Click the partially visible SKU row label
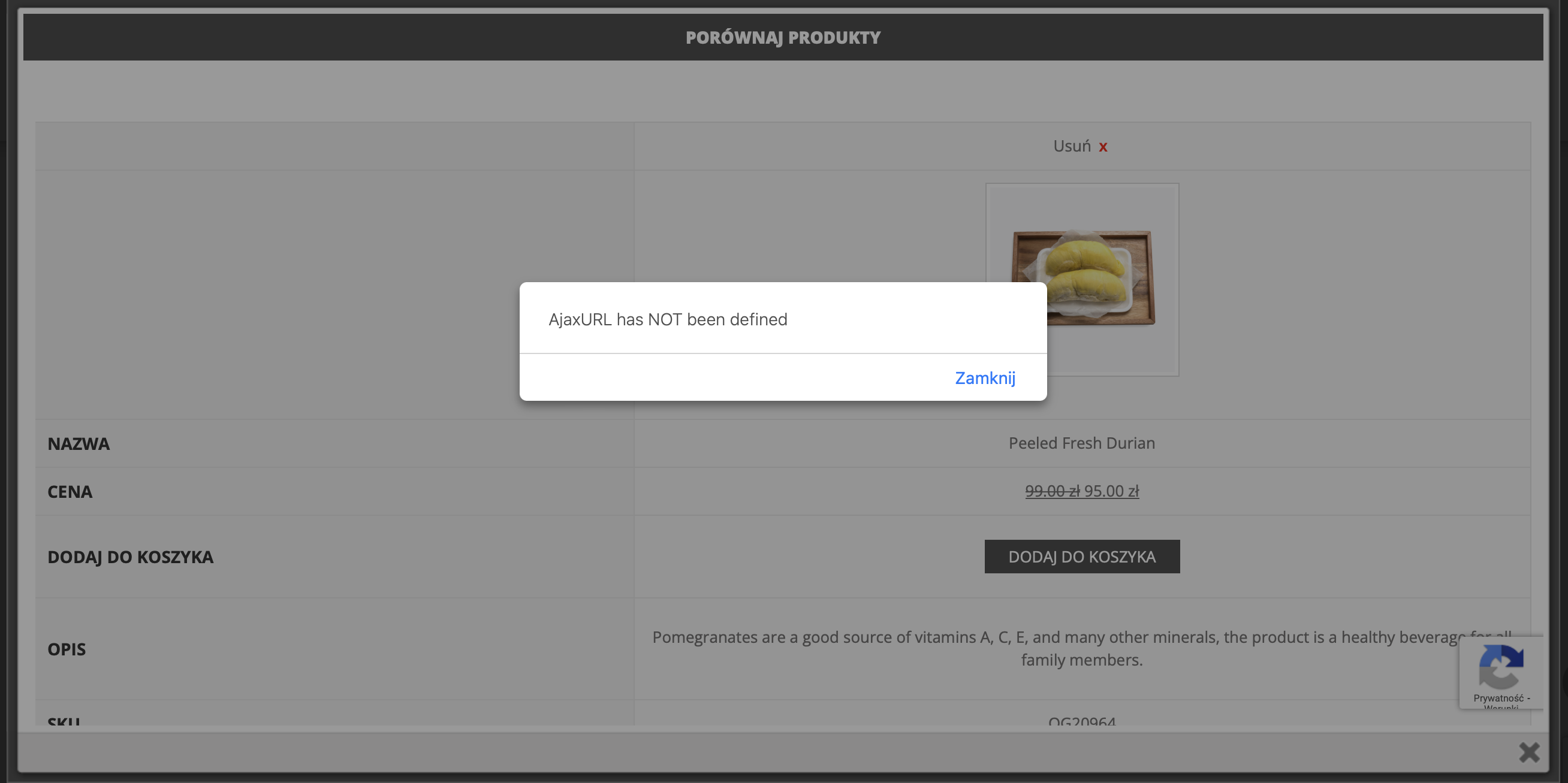The image size is (1568, 783). tap(64, 721)
